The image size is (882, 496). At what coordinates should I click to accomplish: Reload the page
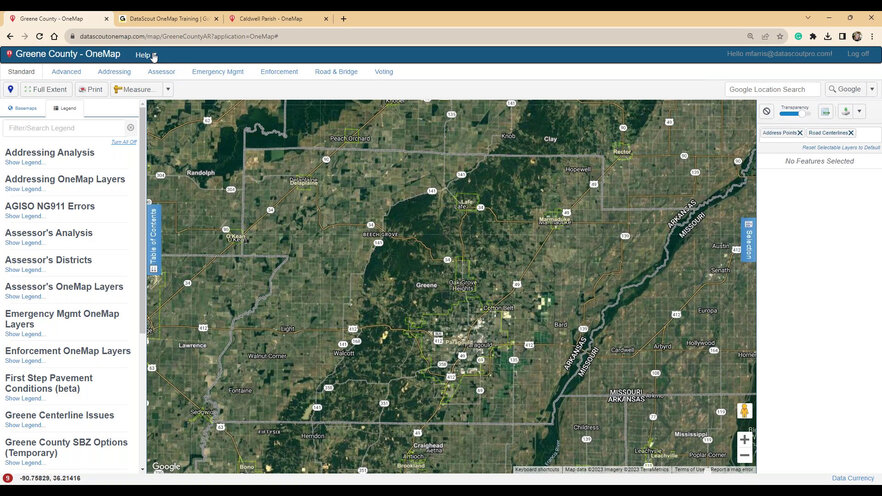pos(39,36)
